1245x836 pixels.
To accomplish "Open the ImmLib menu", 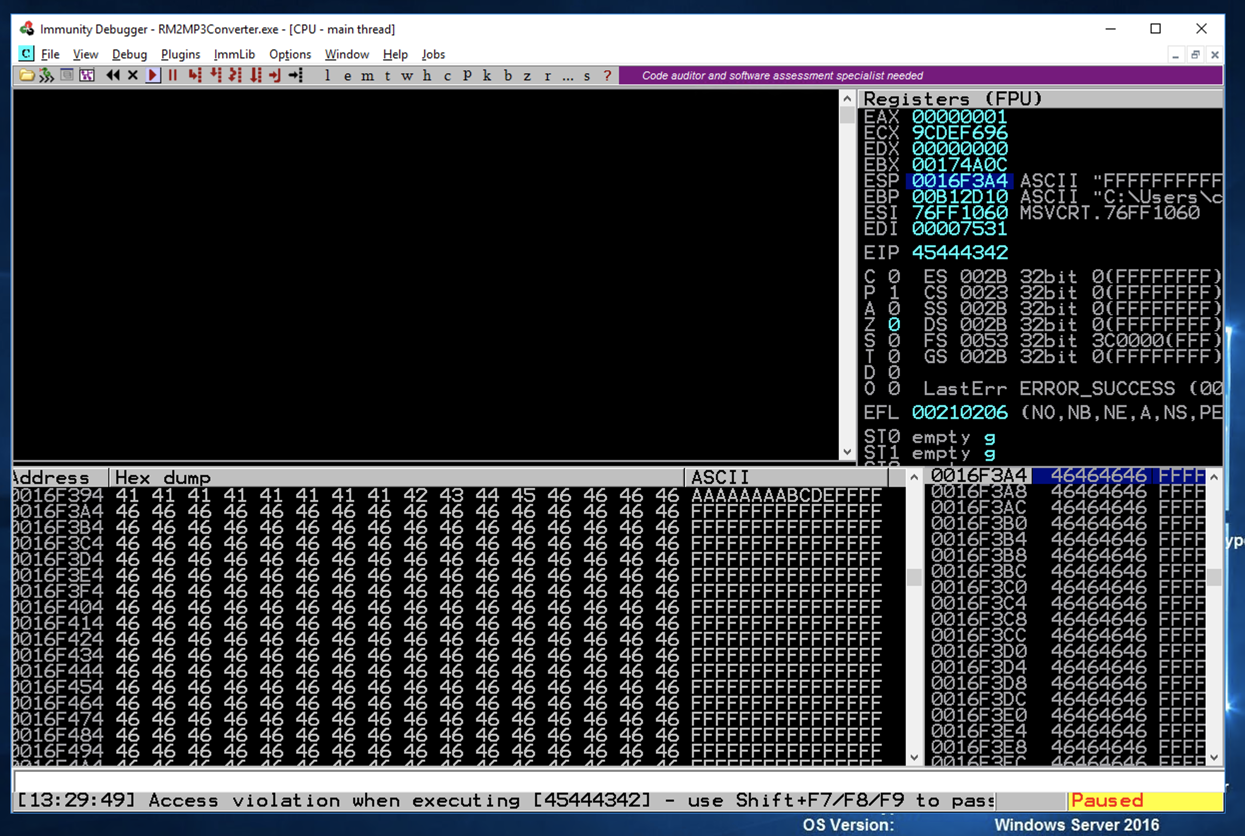I will click(234, 54).
